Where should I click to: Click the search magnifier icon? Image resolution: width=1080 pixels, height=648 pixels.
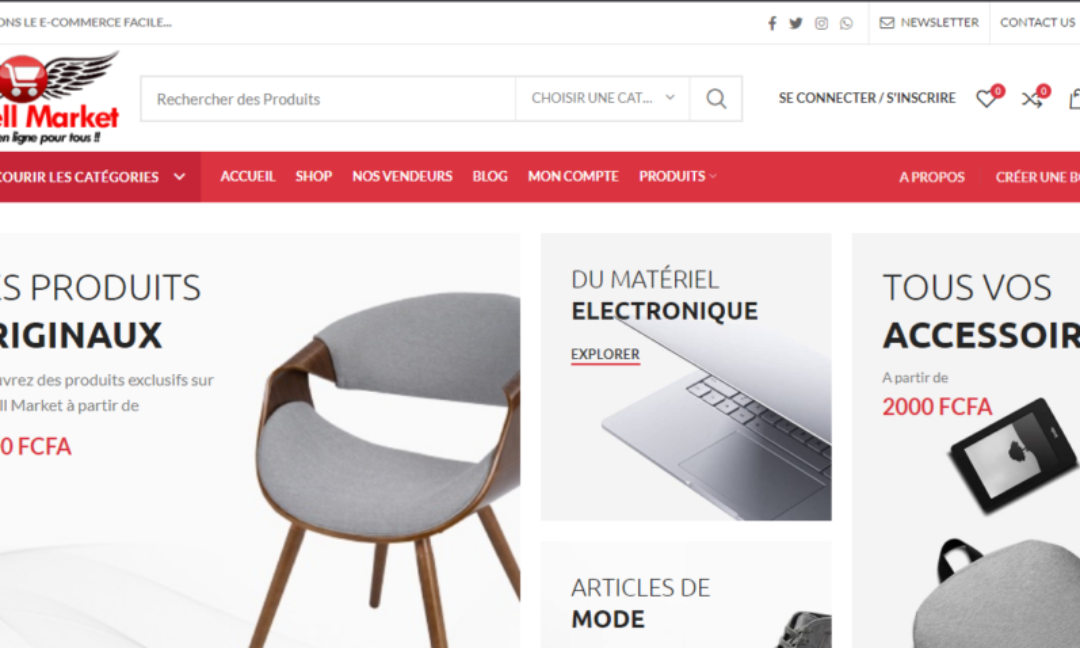point(716,98)
